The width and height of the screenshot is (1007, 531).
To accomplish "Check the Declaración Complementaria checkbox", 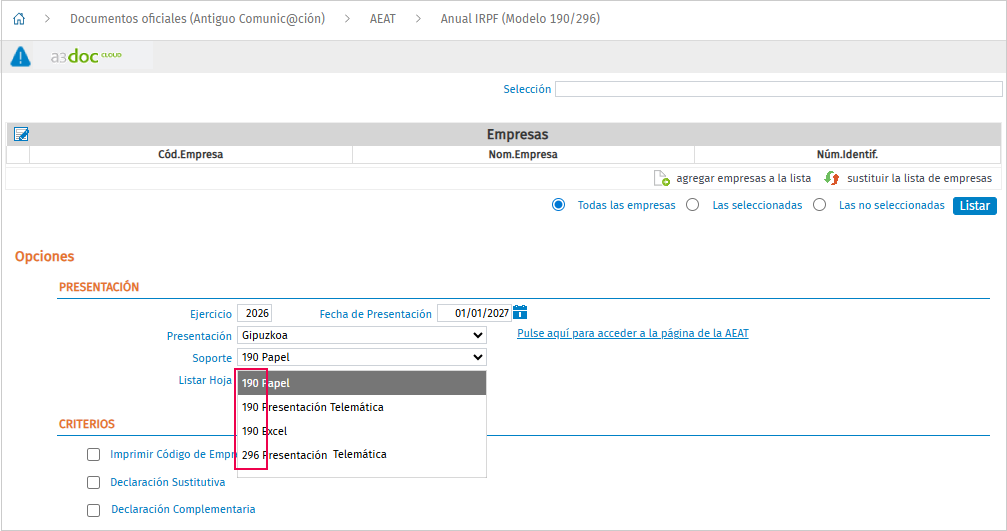I will coord(94,510).
